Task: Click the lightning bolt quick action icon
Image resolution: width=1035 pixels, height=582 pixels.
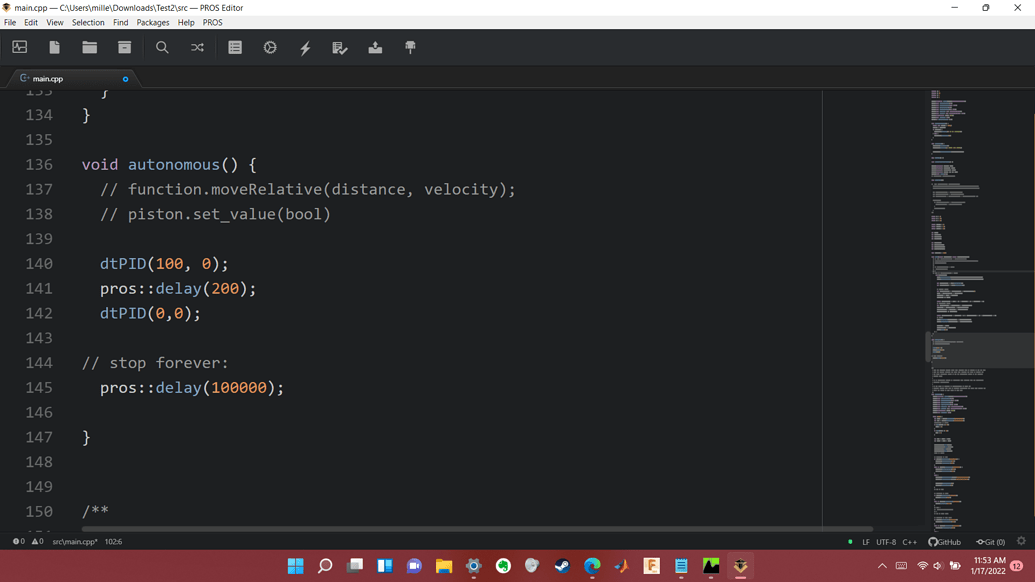Action: [x=305, y=47]
